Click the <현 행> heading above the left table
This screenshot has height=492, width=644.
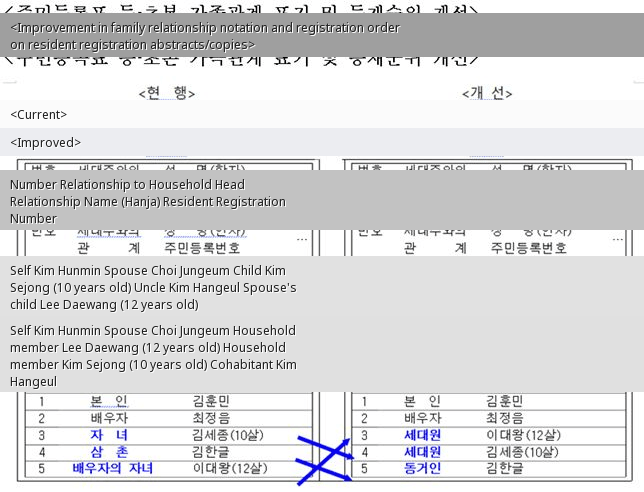click(x=167, y=93)
